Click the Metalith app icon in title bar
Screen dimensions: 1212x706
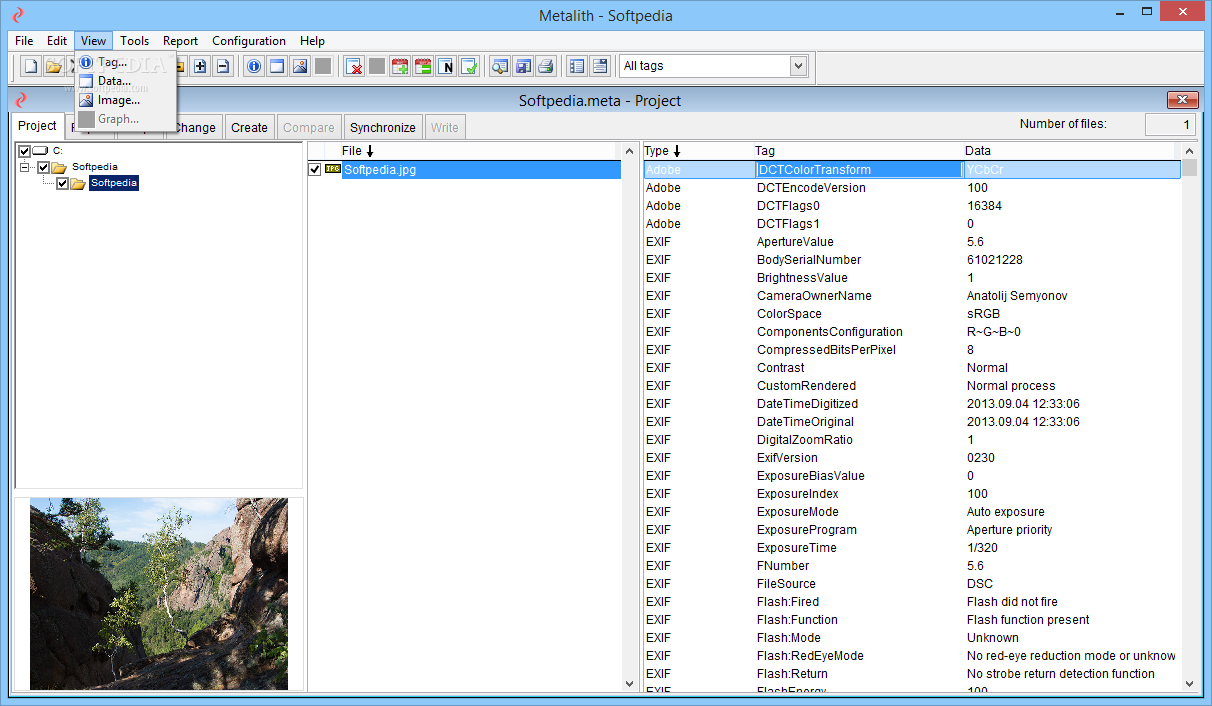coord(17,15)
